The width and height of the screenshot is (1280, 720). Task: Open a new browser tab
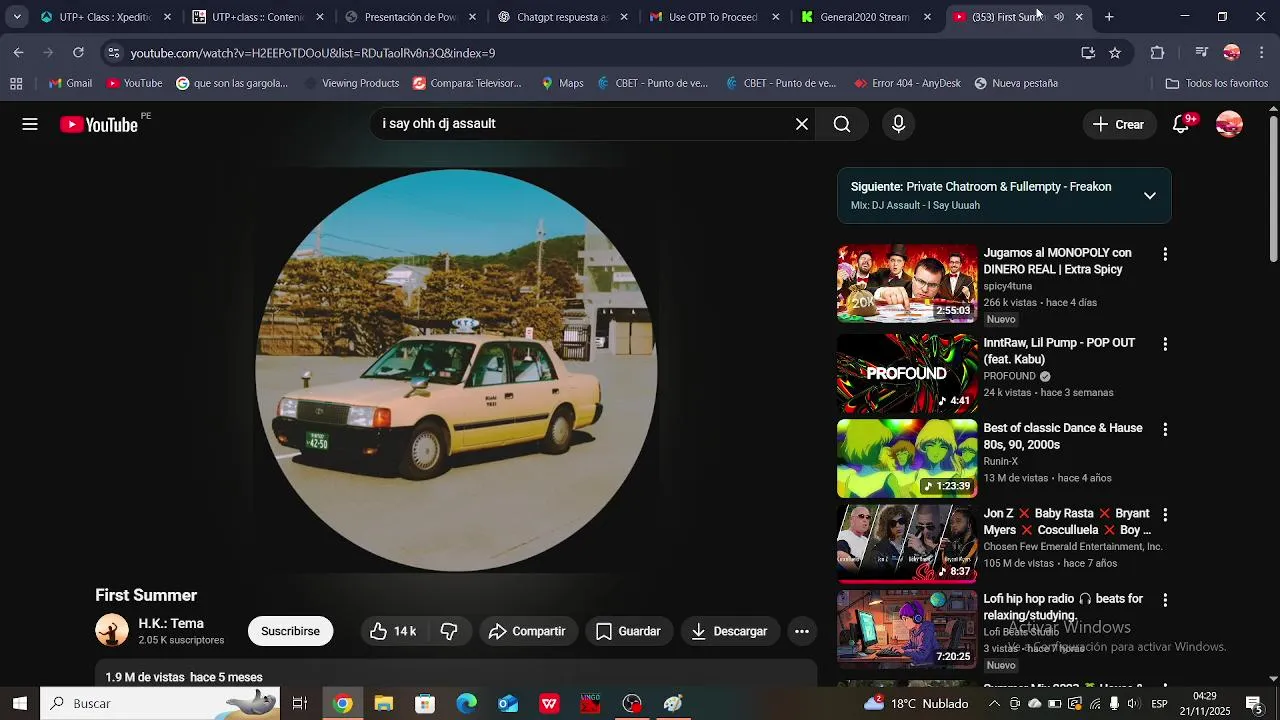click(x=1109, y=17)
